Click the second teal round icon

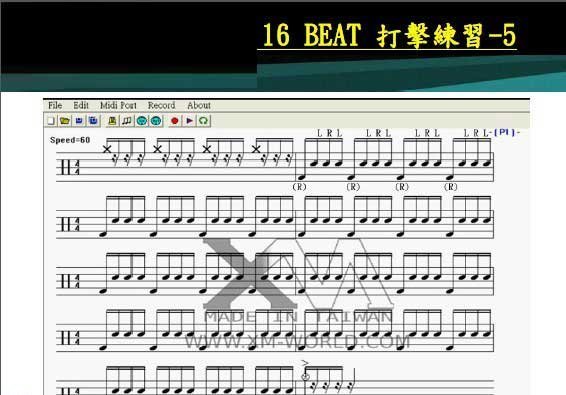(156, 121)
